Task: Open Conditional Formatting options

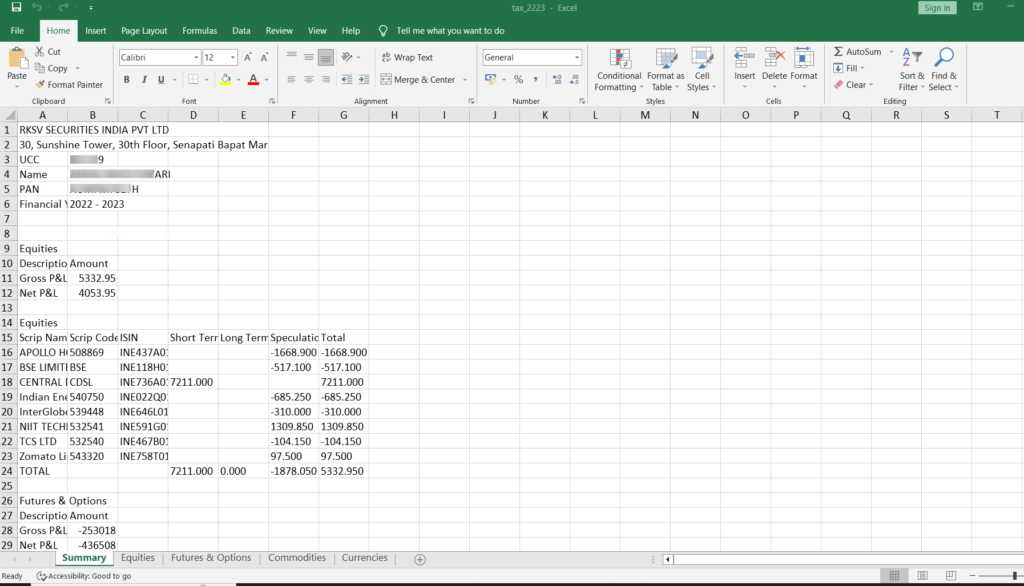Action: (x=619, y=70)
